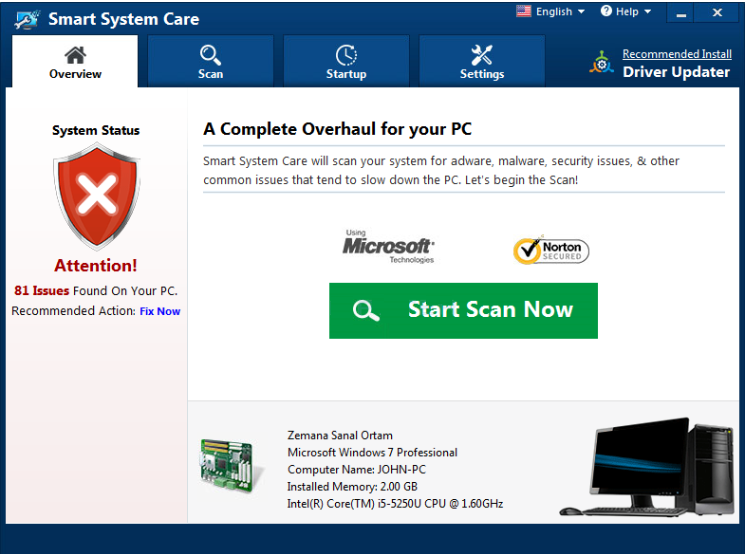Click the Fix Now link

(160, 311)
